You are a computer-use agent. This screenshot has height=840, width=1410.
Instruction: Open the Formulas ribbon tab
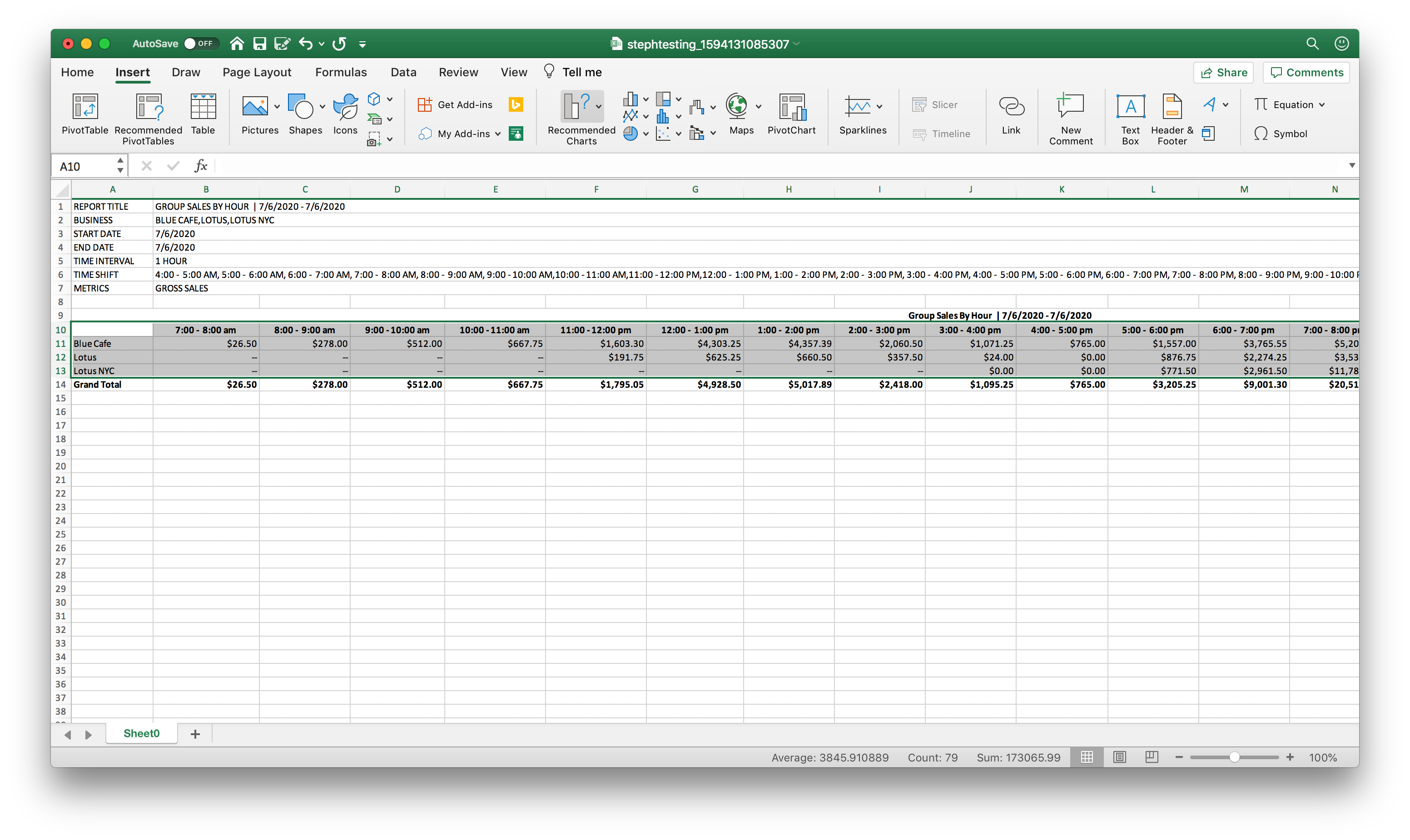(x=341, y=73)
